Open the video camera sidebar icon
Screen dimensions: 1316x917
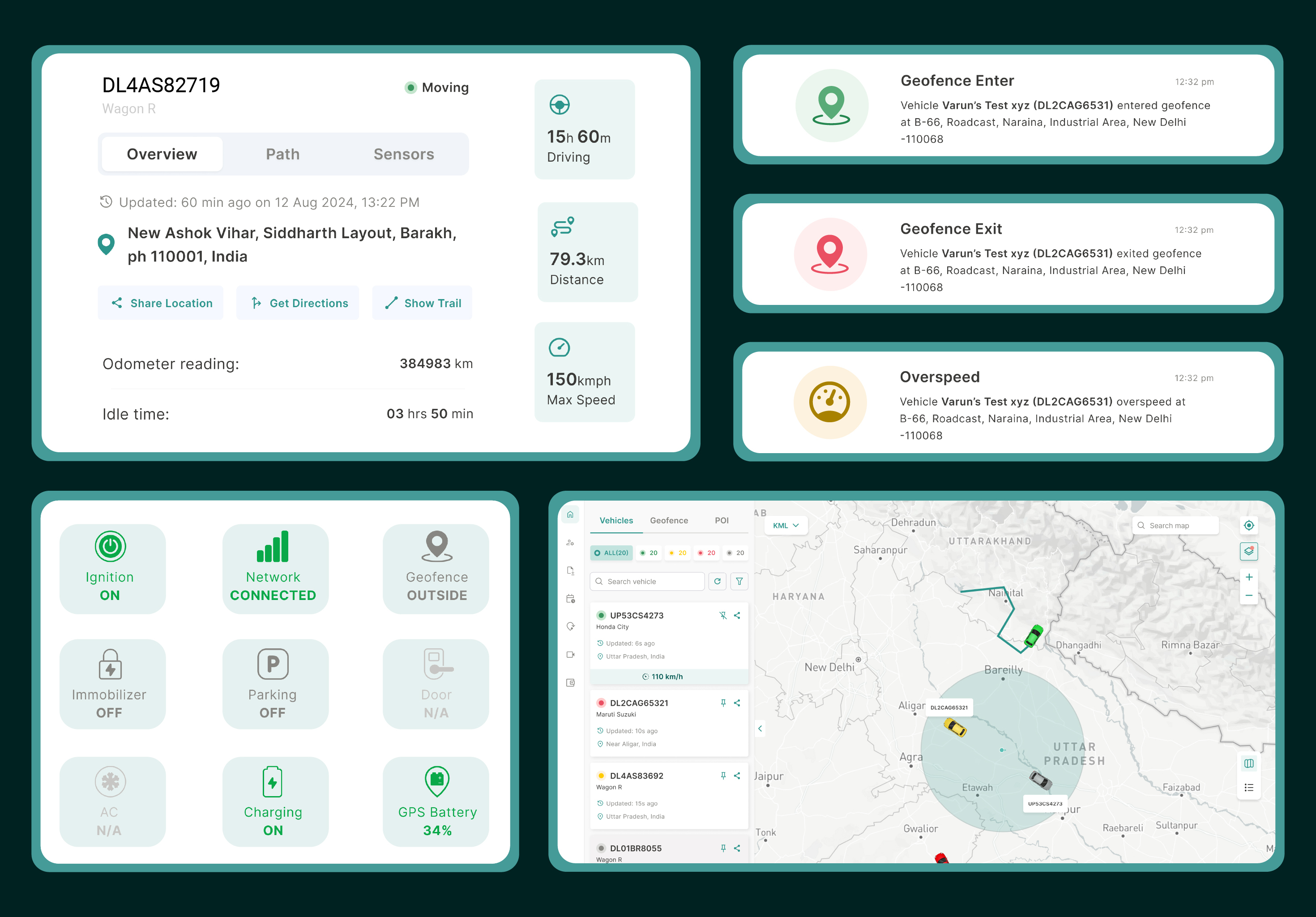[x=570, y=654]
